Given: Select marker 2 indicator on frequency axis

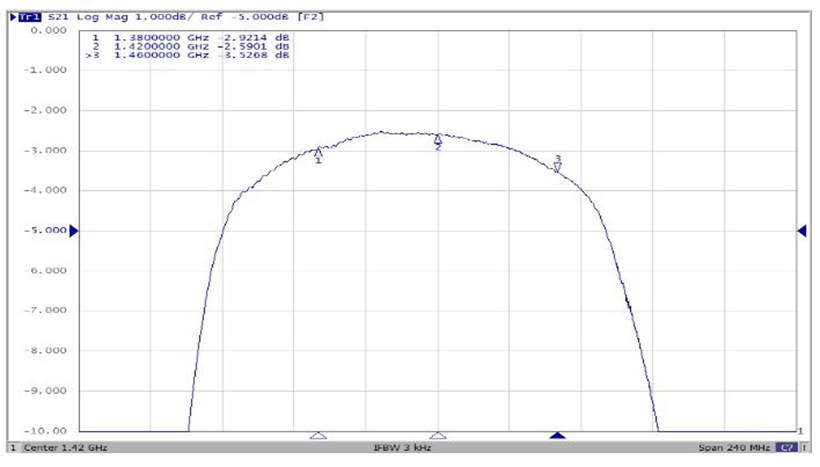Looking at the screenshot, I should click(438, 436).
